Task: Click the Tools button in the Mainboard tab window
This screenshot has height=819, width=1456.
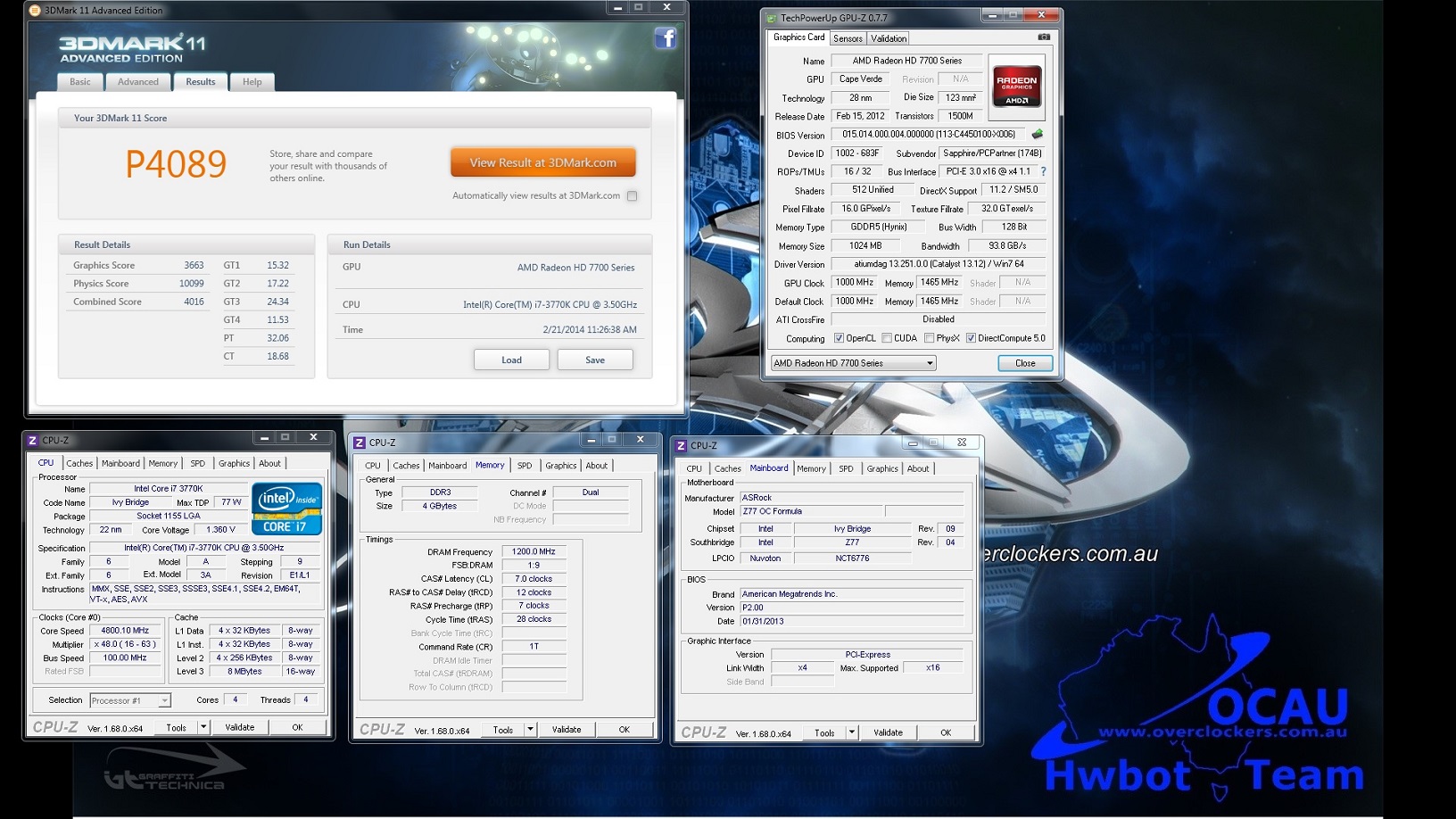Action: point(824,732)
